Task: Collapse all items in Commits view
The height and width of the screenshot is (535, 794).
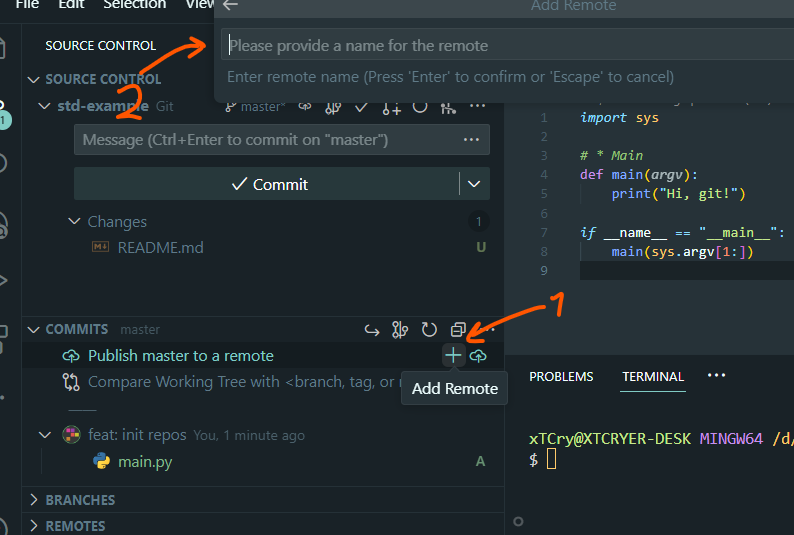Action: (458, 329)
